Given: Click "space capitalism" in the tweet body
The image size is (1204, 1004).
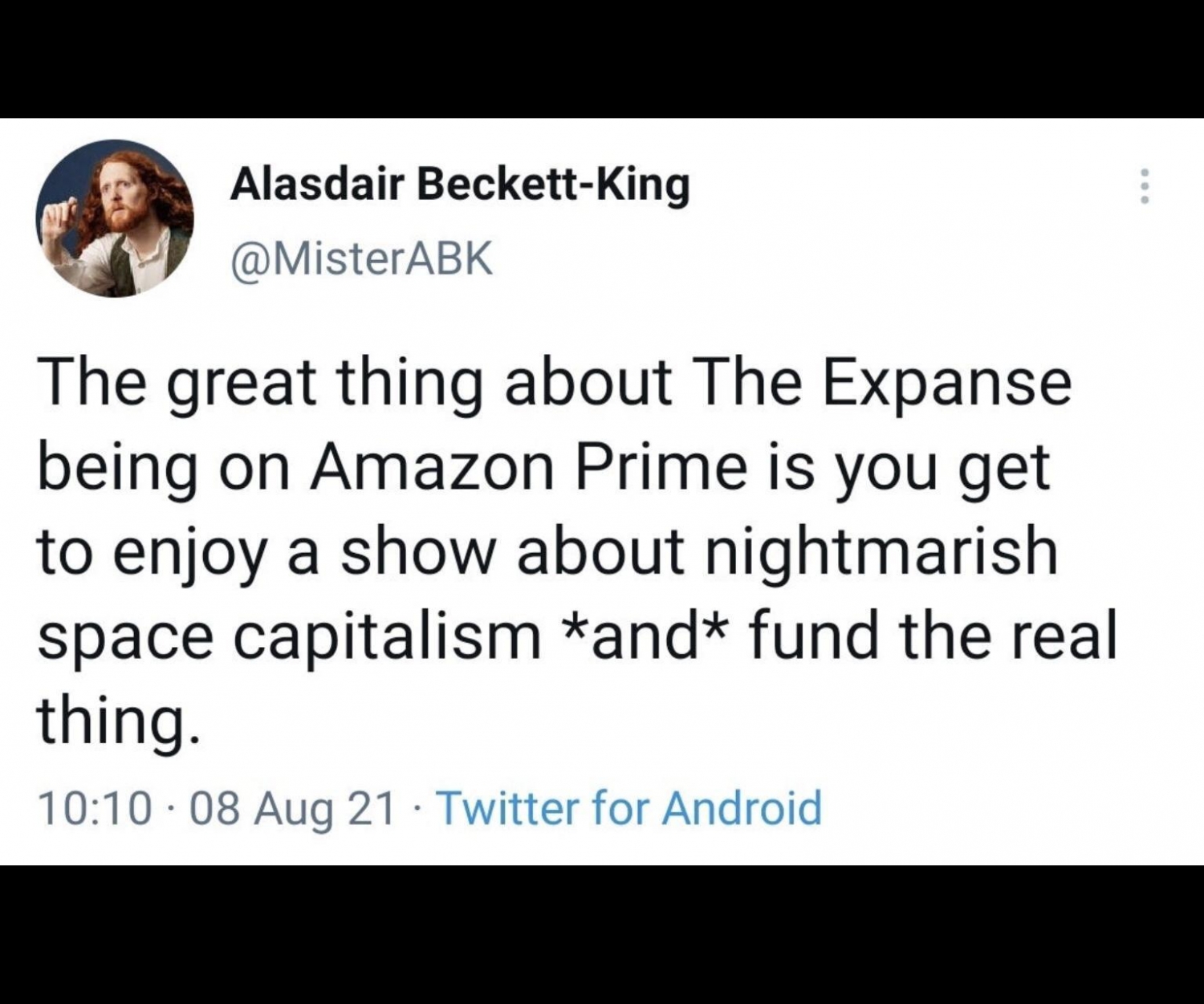Looking at the screenshot, I should 289,636.
